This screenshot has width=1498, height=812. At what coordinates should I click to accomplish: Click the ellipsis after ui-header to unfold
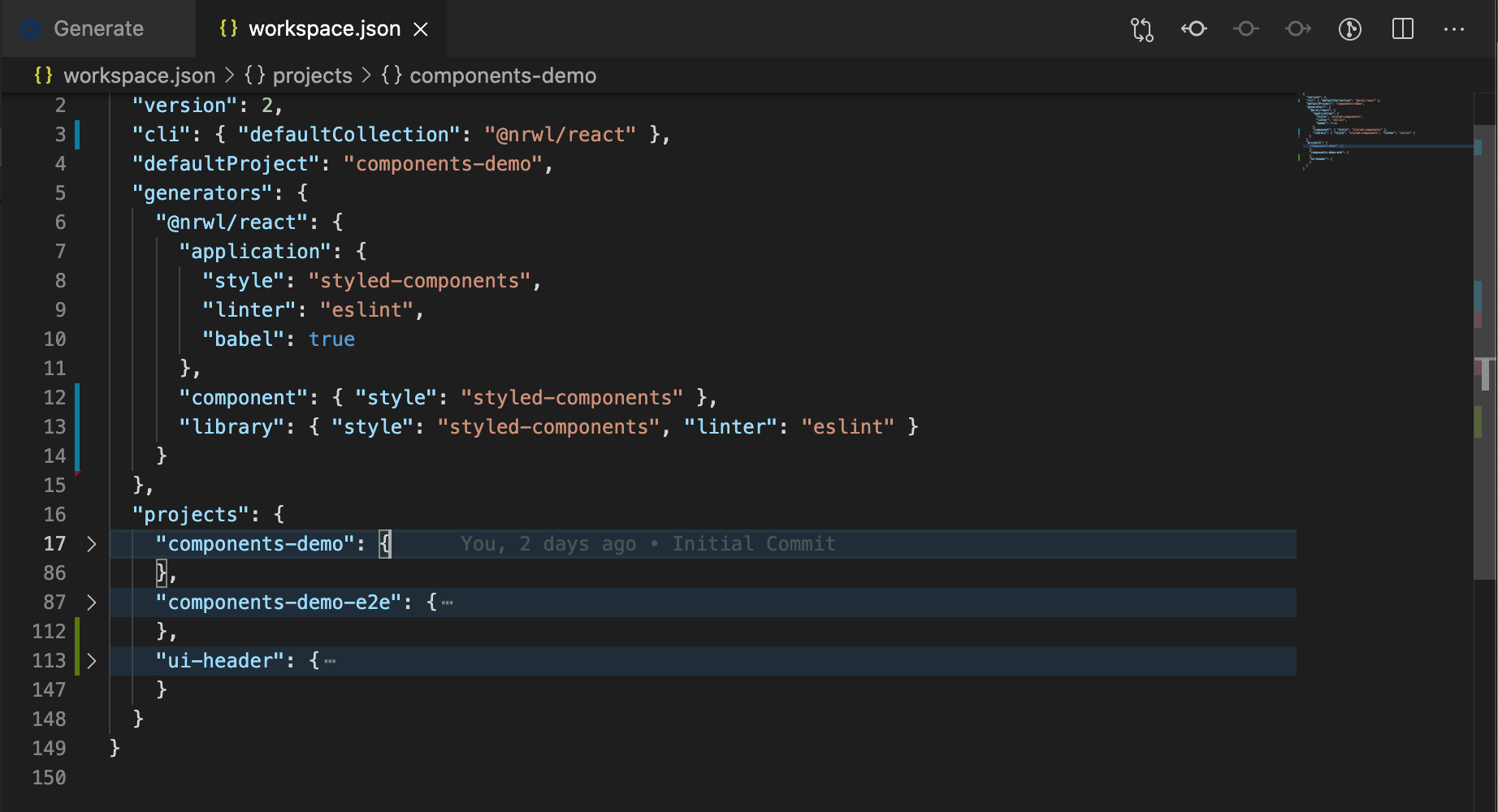[330, 661]
